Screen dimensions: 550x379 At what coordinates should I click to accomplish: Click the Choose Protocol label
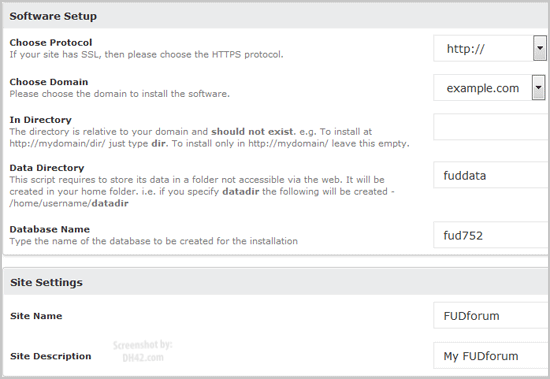(51, 42)
